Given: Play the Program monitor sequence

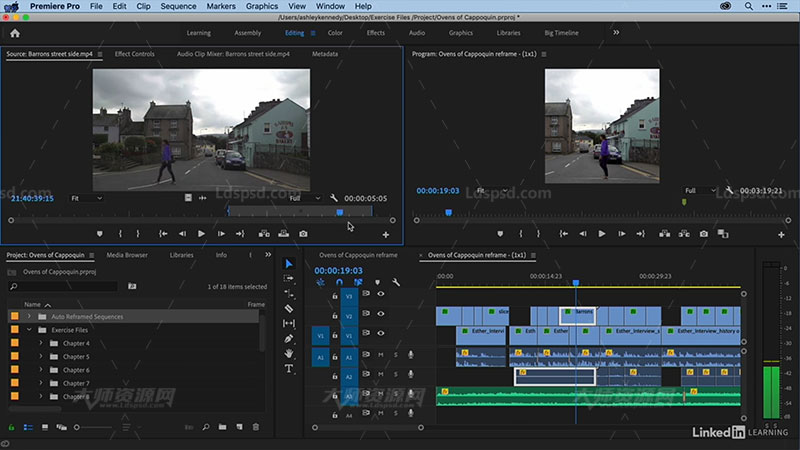Looking at the screenshot, I should [x=602, y=234].
